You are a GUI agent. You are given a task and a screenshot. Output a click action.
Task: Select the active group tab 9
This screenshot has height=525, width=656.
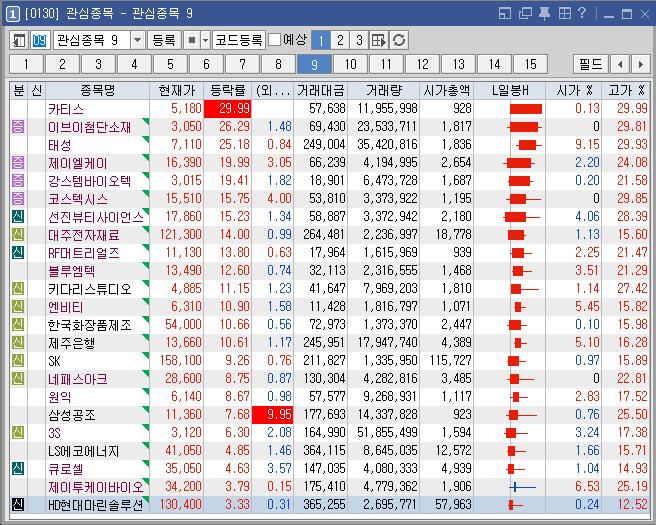[314, 64]
